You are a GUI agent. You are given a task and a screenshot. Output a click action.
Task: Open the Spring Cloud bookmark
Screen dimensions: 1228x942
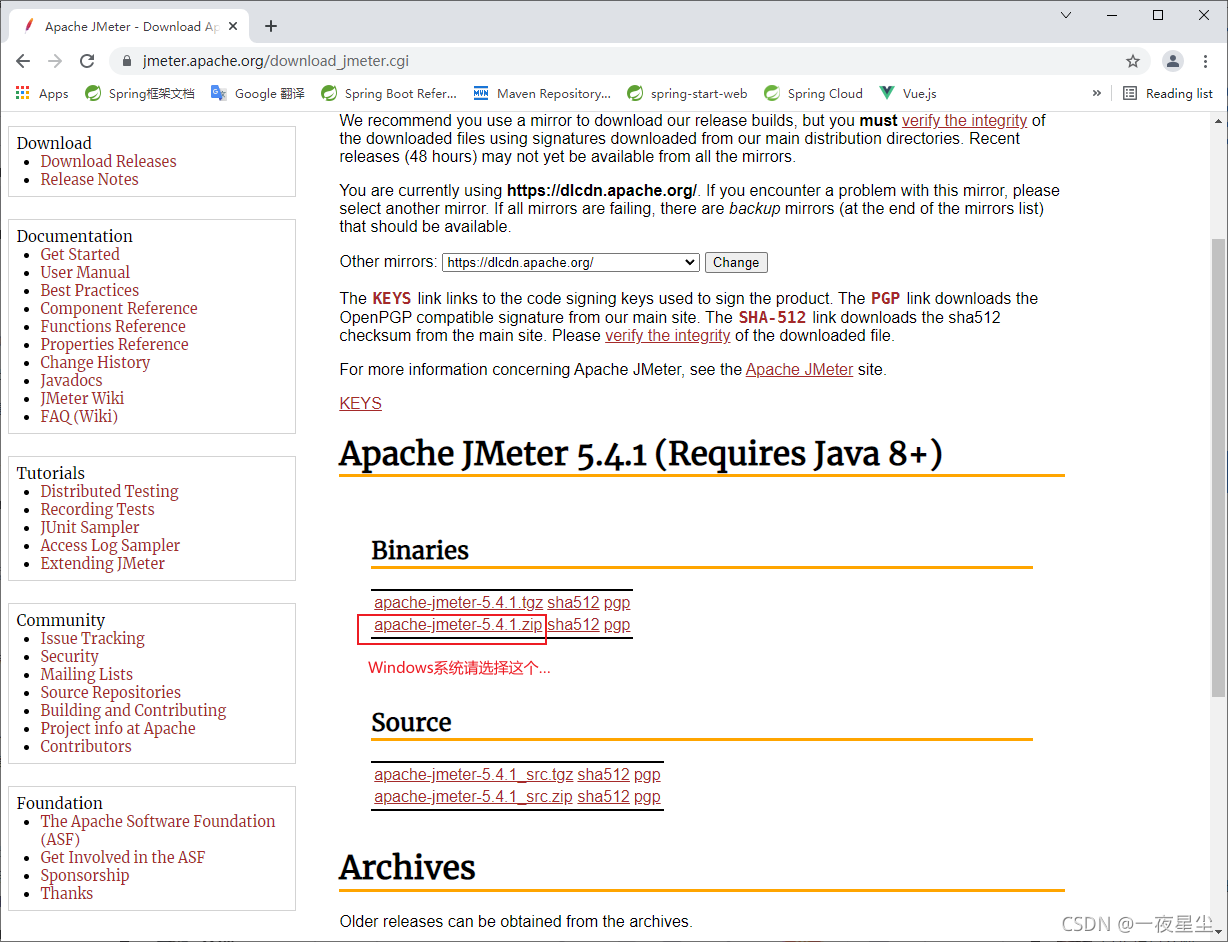tap(813, 93)
